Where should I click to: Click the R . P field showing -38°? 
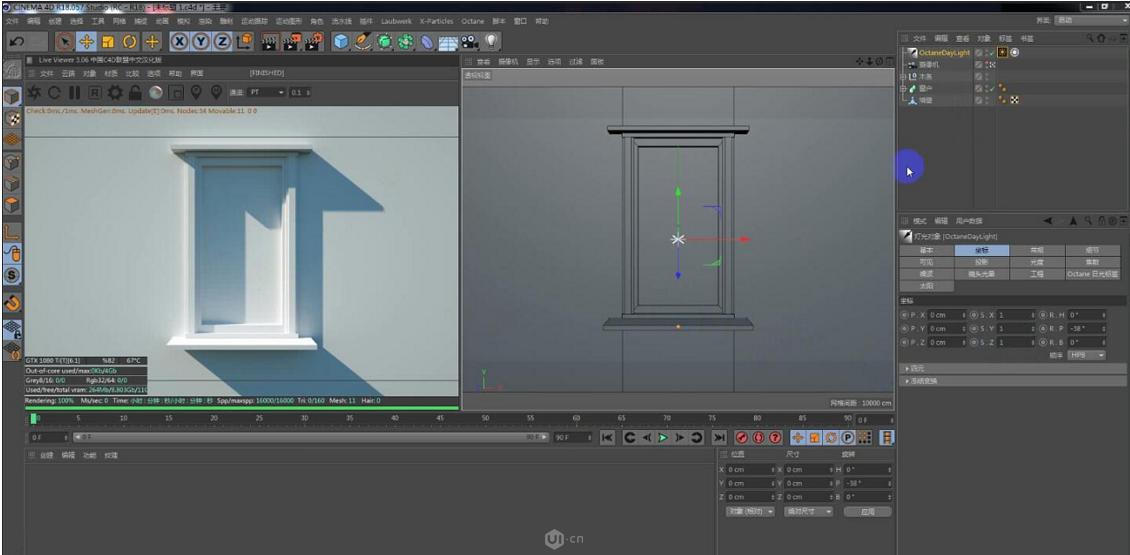1087,329
